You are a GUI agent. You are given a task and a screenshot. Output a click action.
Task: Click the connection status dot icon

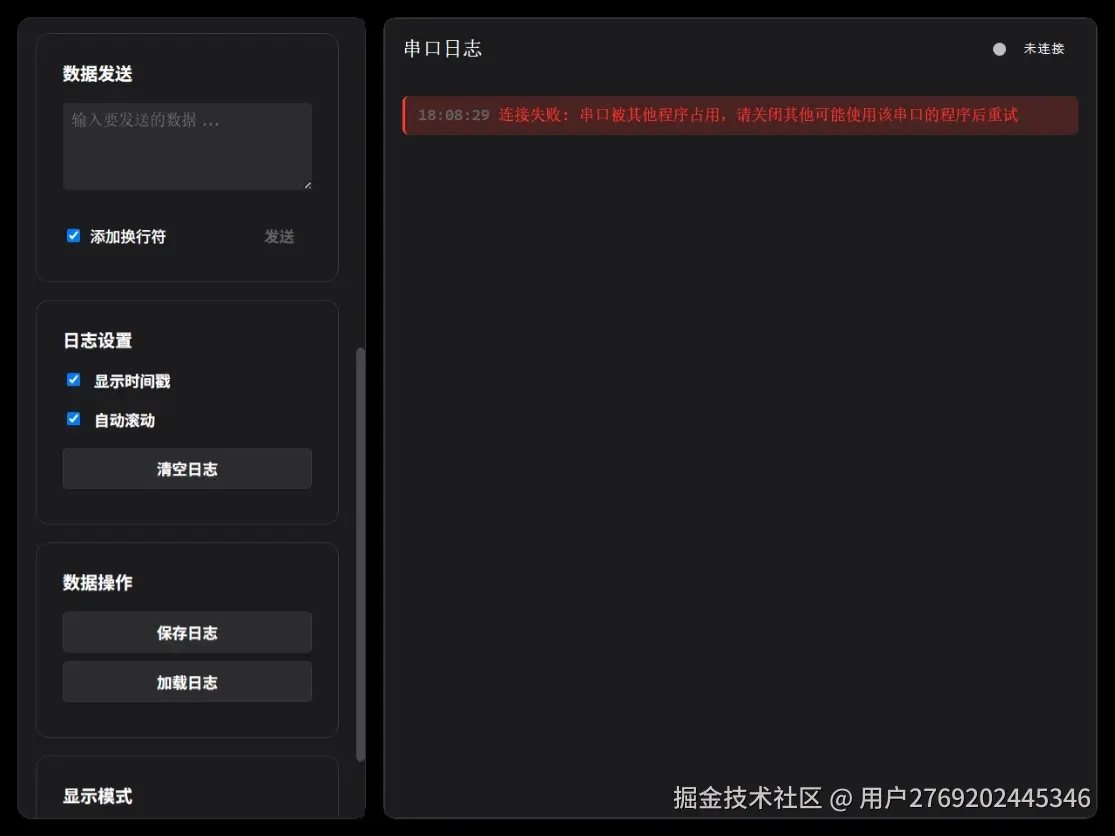998,48
